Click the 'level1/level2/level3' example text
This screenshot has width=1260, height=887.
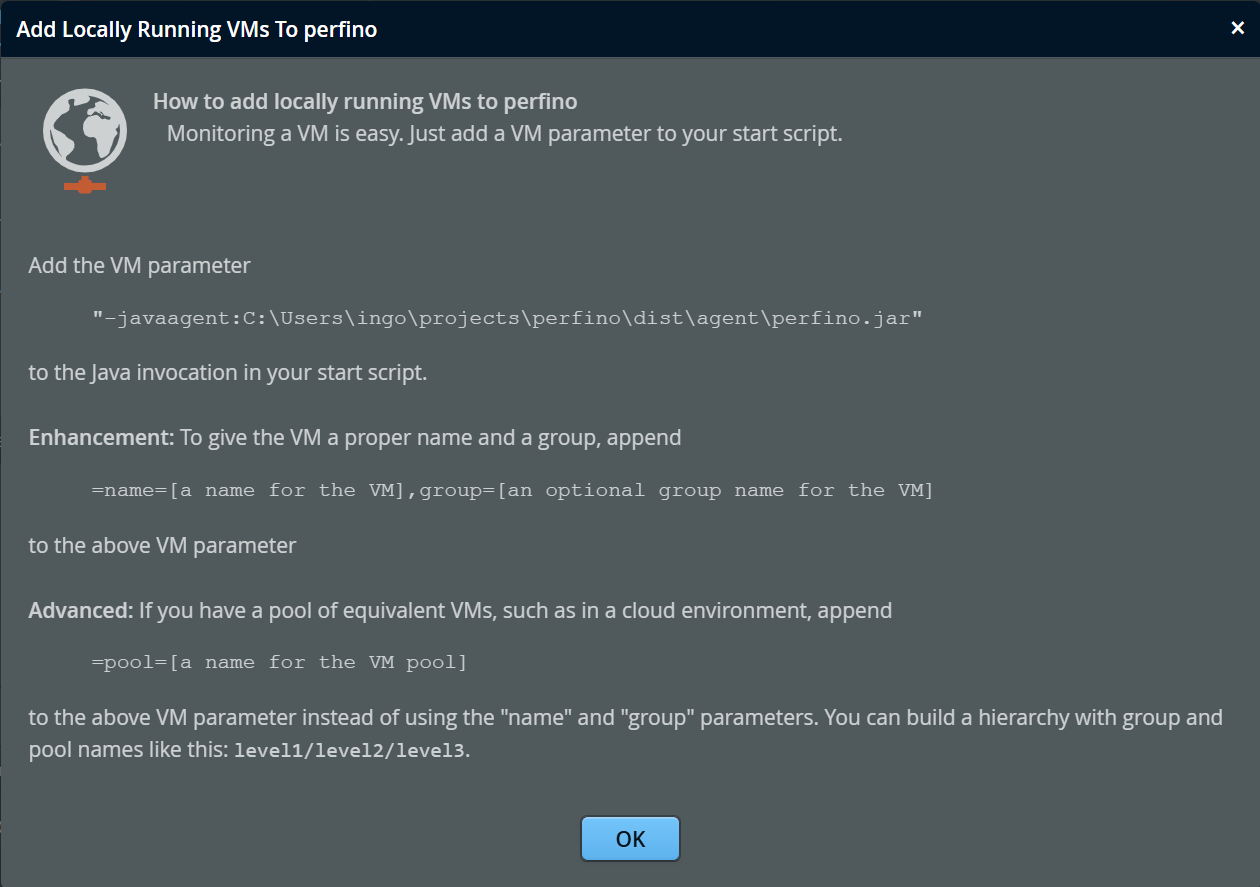point(349,750)
